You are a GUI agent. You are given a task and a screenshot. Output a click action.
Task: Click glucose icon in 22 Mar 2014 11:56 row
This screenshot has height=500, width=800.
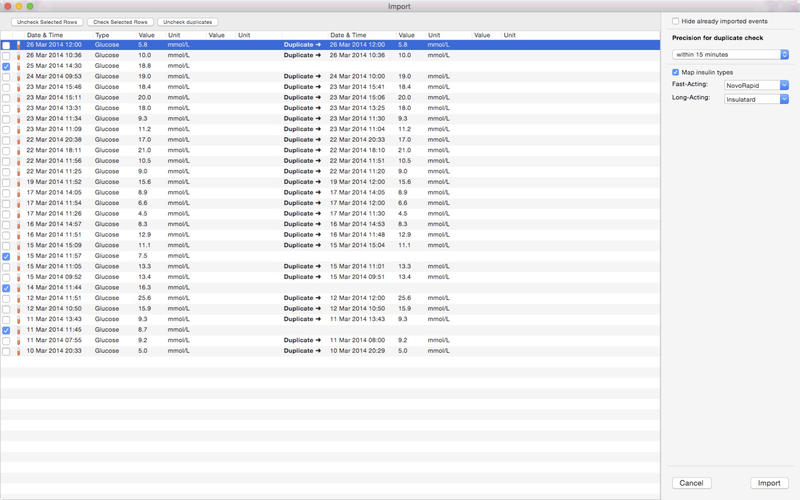[18, 161]
